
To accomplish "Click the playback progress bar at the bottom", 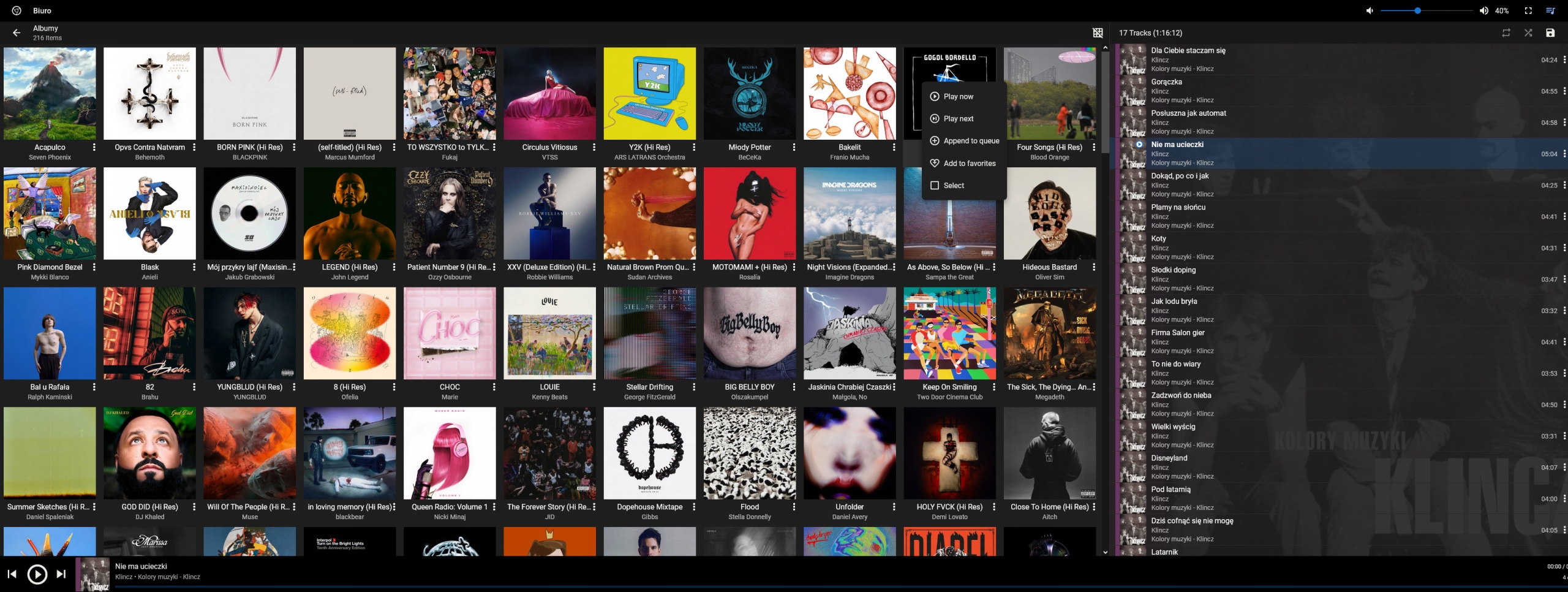I will tap(842, 587).
